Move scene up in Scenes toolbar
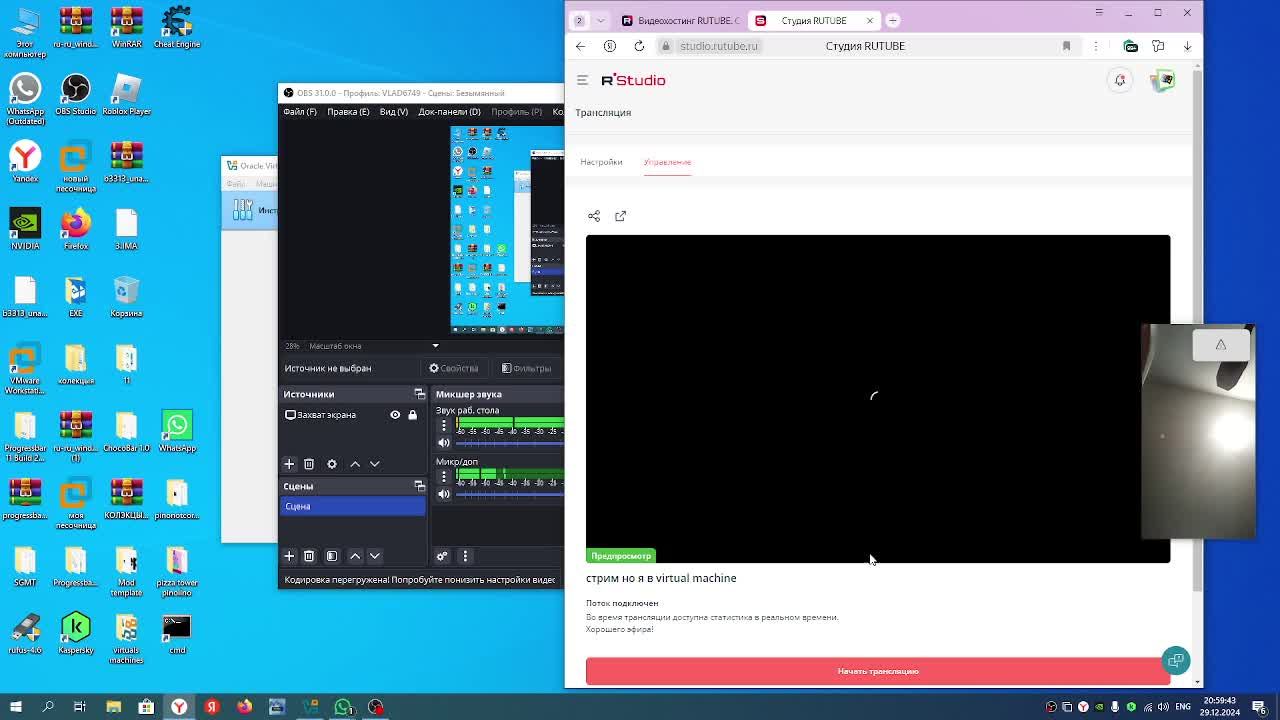 [355, 556]
